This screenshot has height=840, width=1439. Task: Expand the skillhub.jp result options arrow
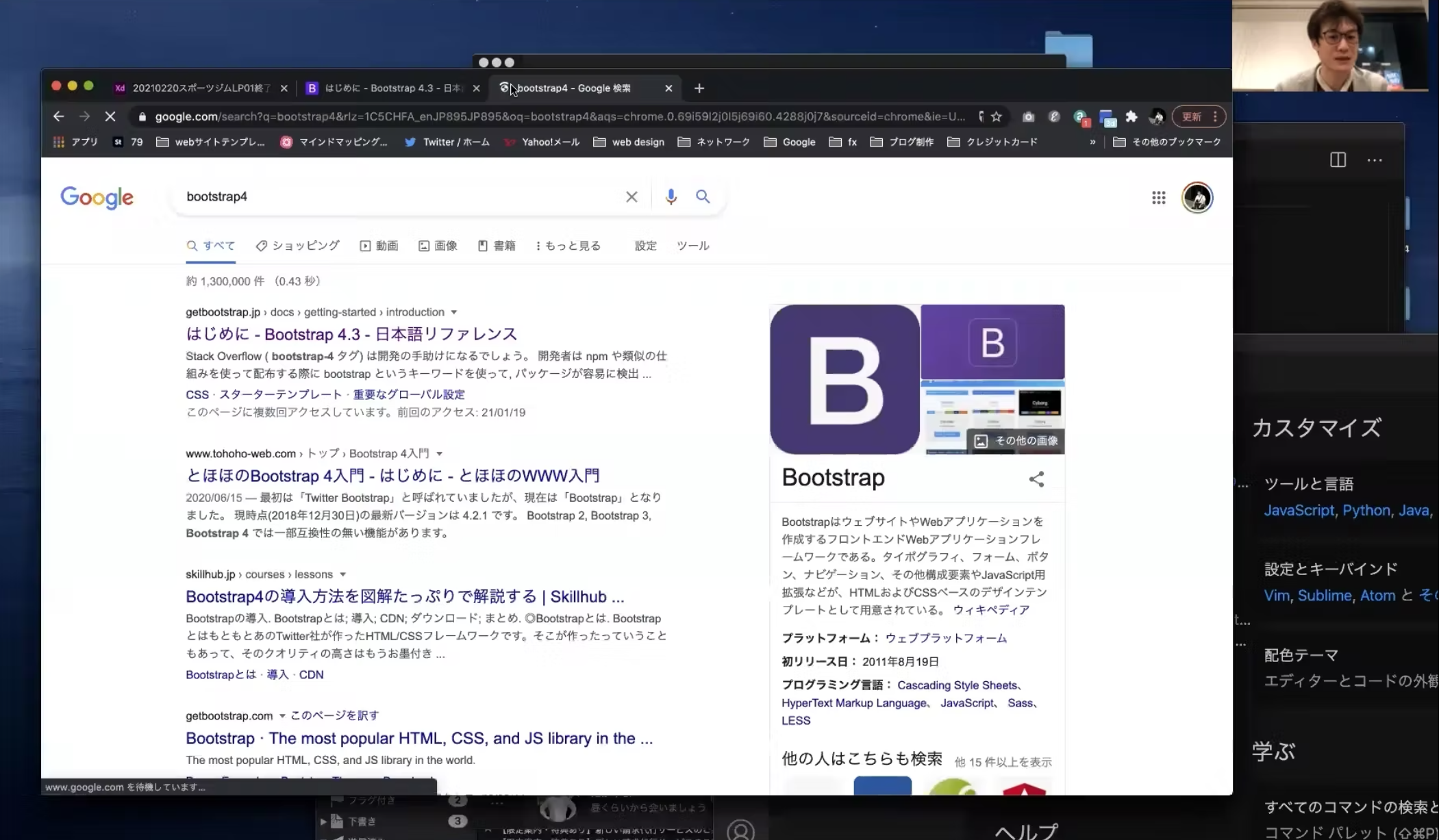pyautogui.click(x=342, y=574)
